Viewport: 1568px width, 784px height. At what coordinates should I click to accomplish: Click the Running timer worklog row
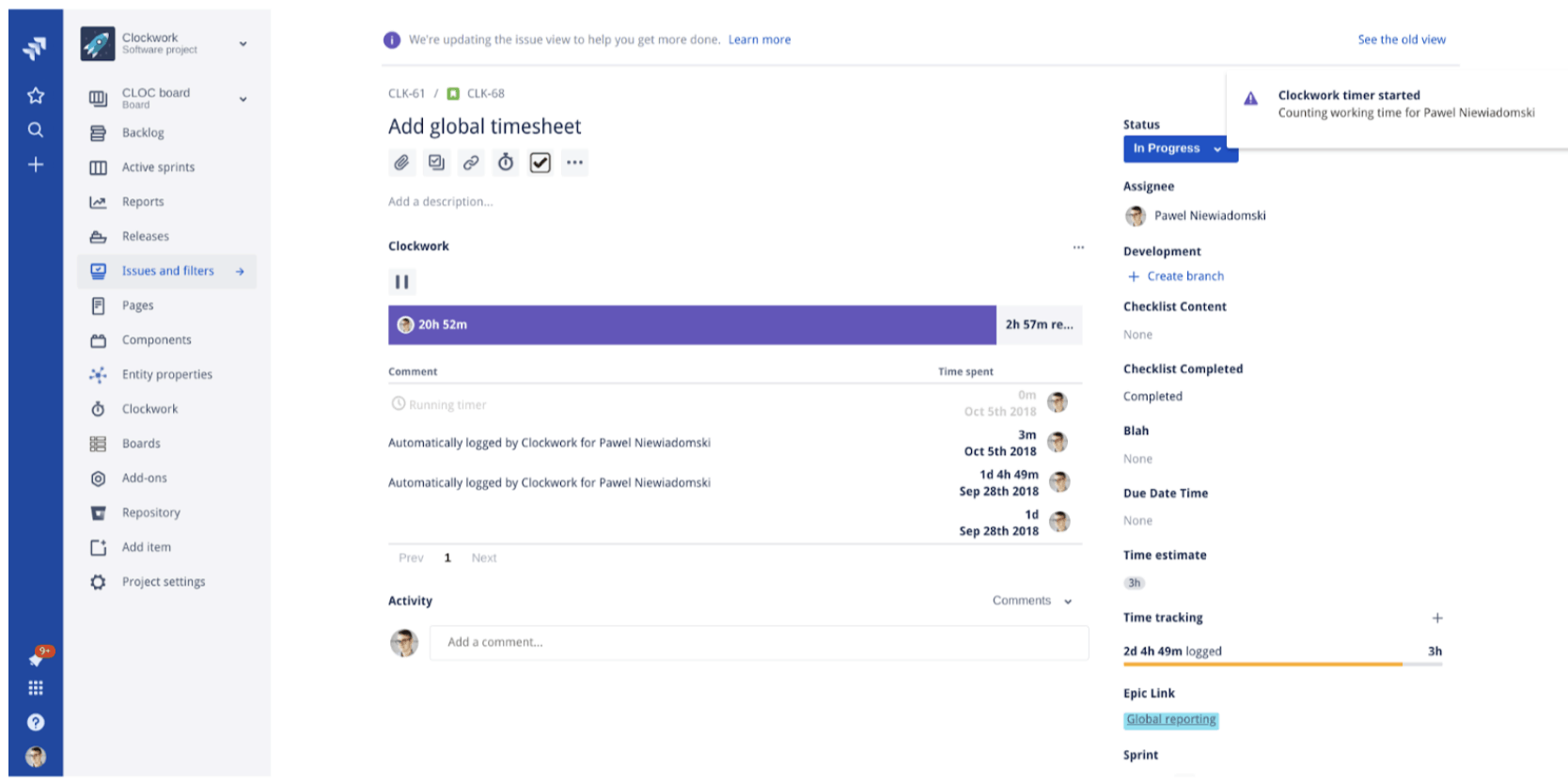(x=735, y=404)
